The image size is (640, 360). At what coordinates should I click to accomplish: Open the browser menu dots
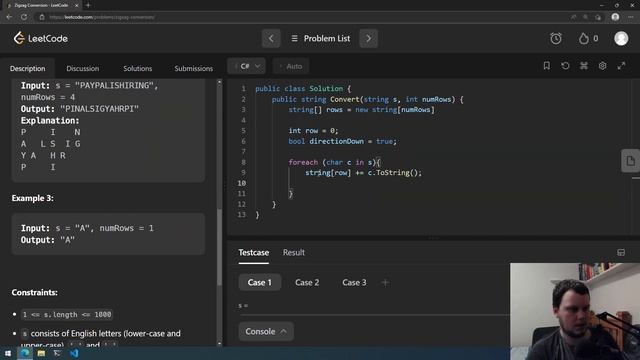point(630,17)
